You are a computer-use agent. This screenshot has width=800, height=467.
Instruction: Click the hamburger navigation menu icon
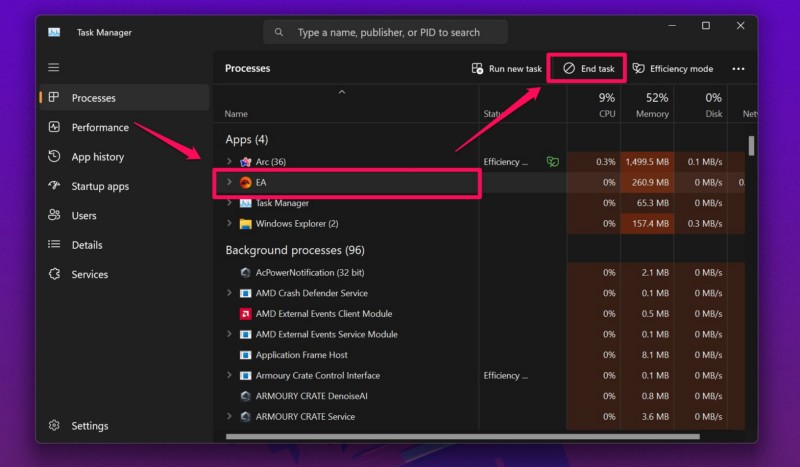coord(54,68)
